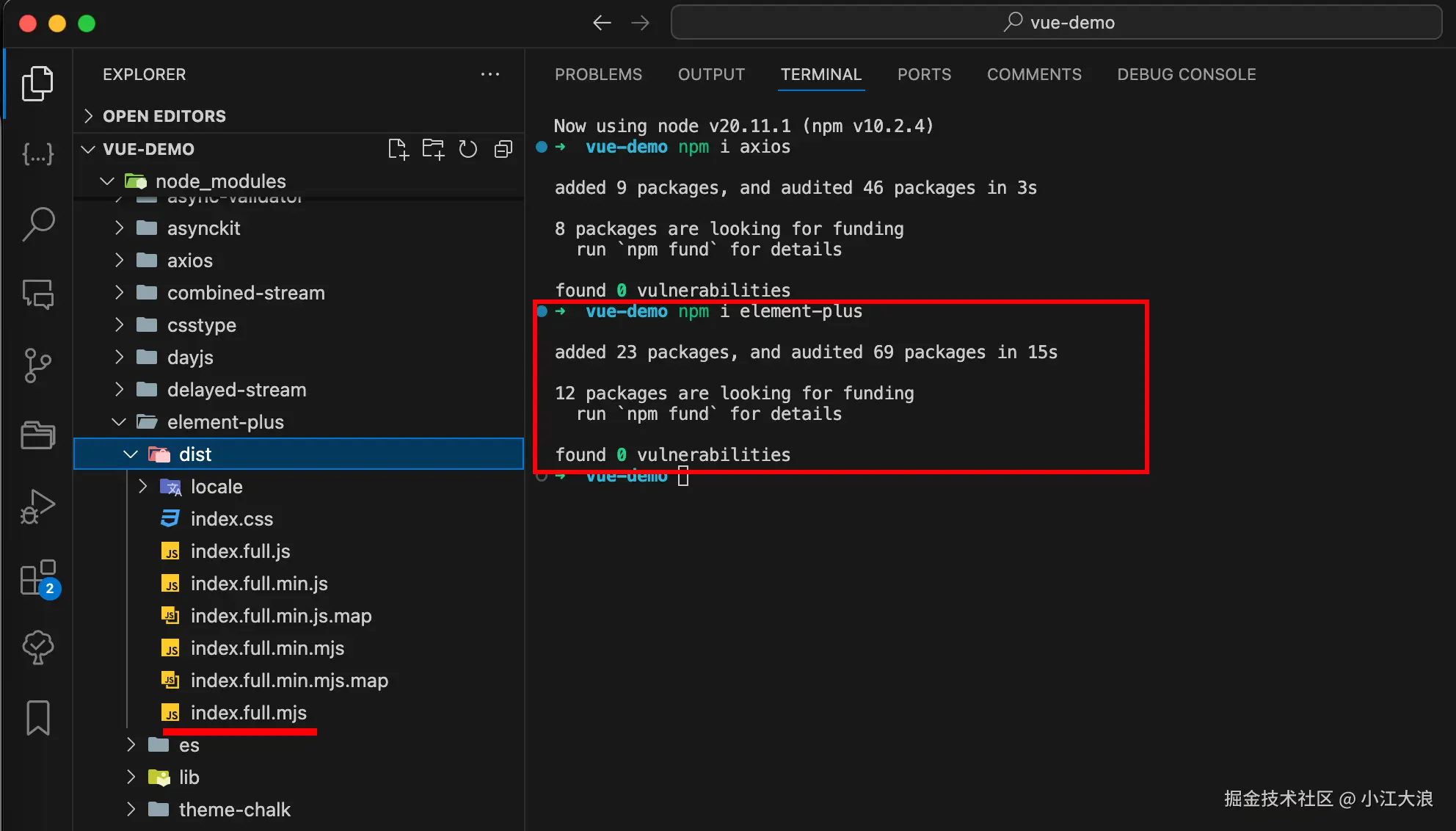Expand the OPEN EDITORS section
The width and height of the screenshot is (1456, 831).
tap(164, 116)
